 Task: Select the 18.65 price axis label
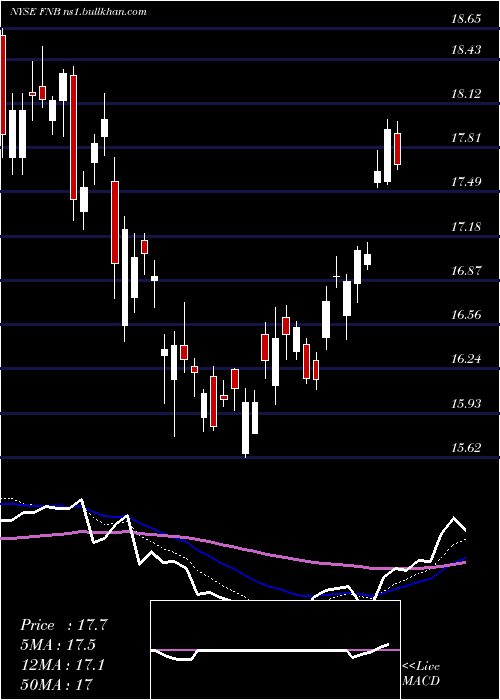[x=466, y=19]
